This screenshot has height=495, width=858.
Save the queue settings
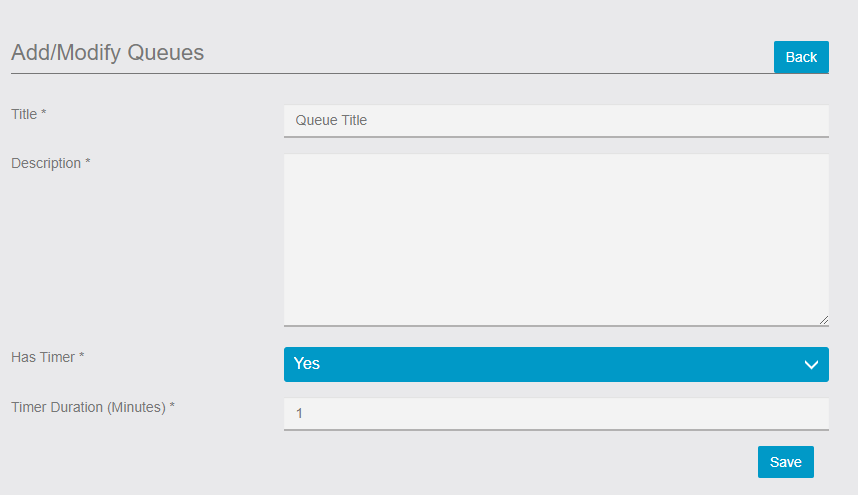(786, 462)
